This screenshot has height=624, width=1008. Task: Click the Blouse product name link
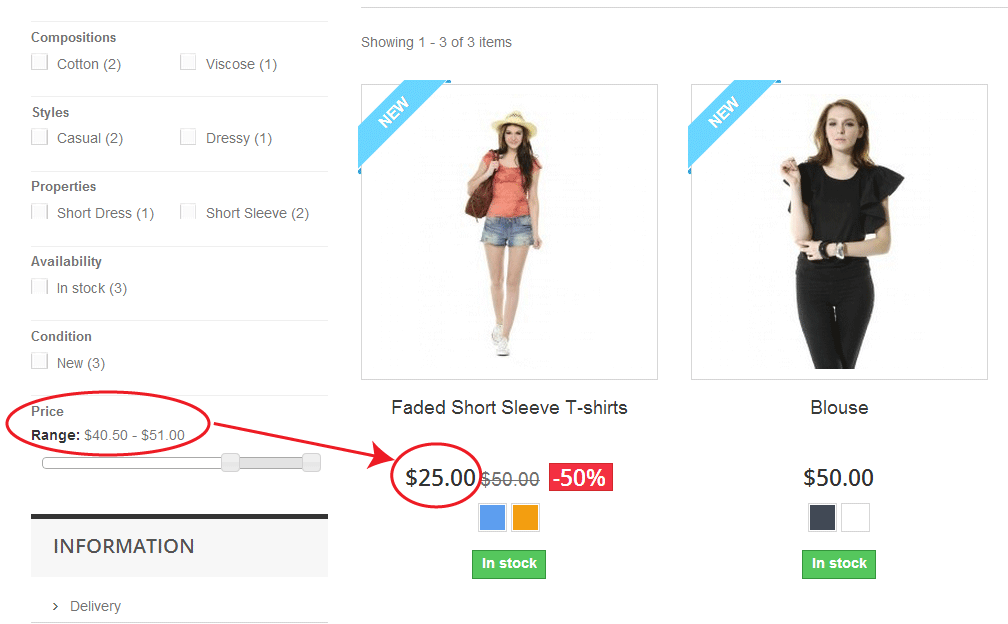(x=839, y=407)
